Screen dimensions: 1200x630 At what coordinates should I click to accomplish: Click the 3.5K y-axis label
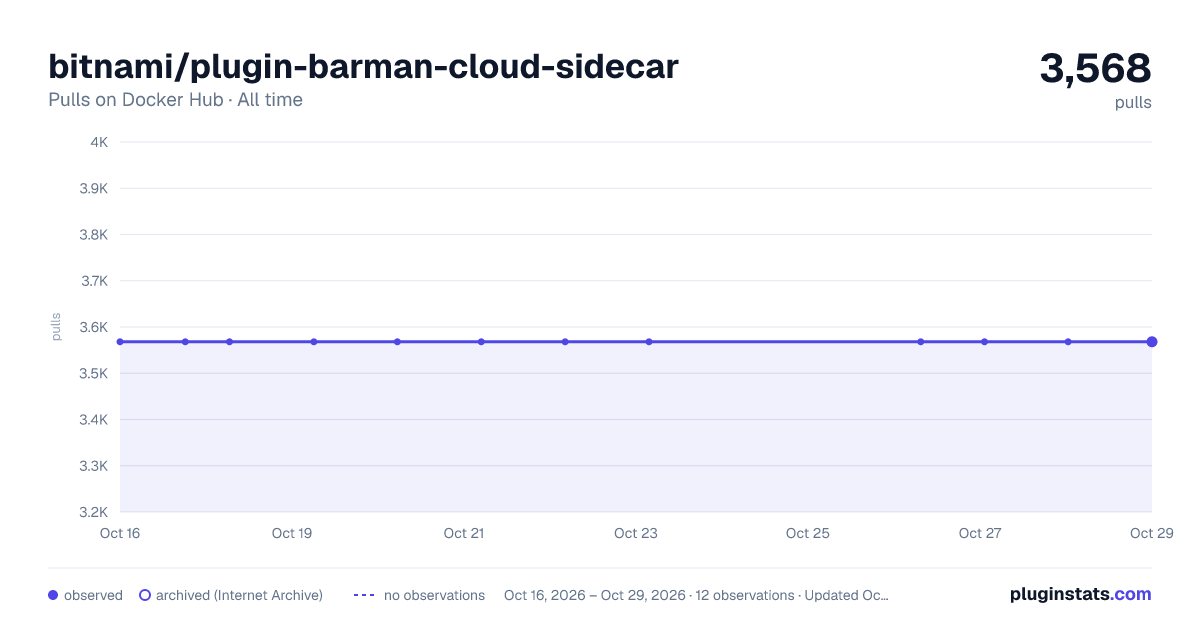[x=94, y=373]
